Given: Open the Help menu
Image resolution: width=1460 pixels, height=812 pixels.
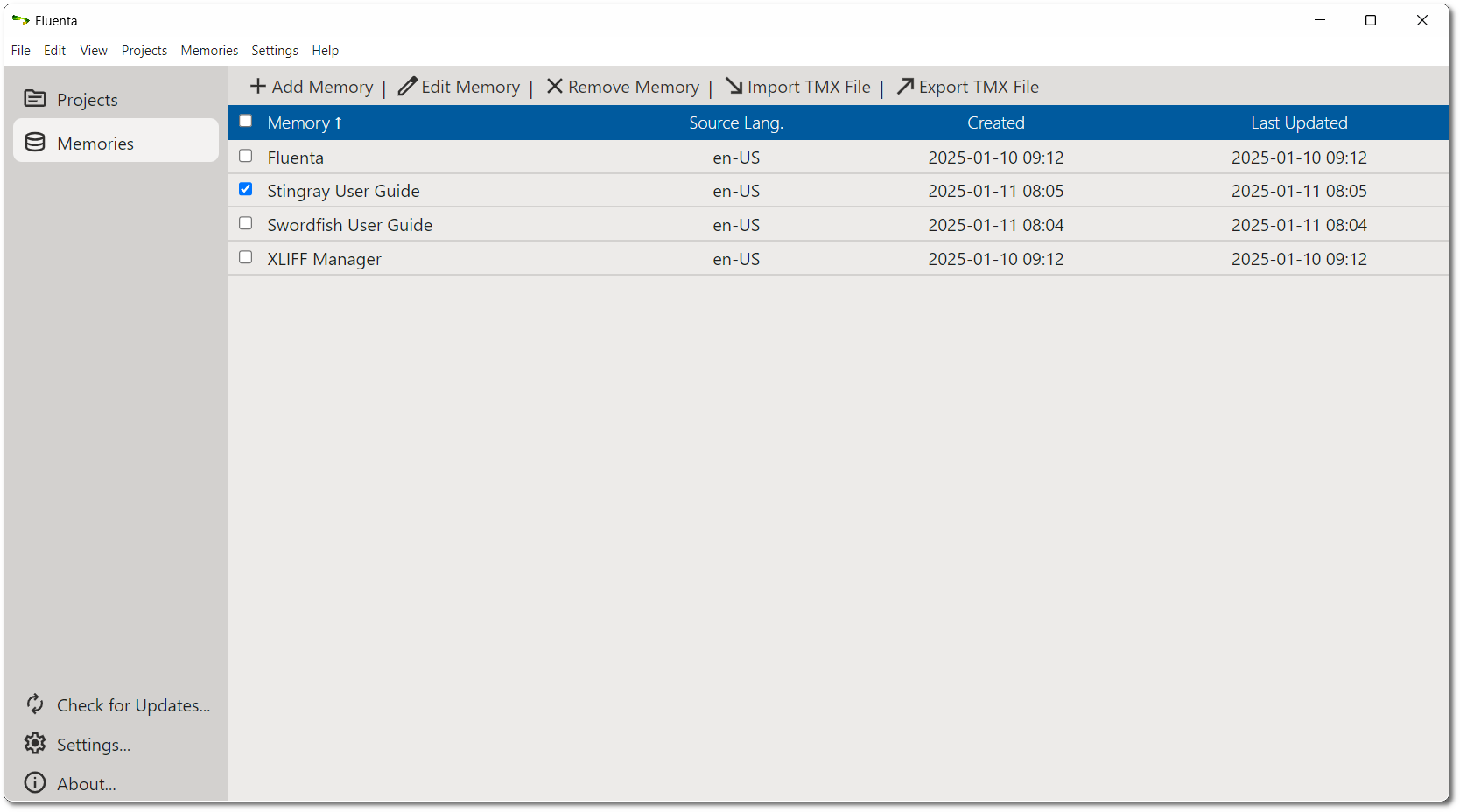Looking at the screenshot, I should coord(326,51).
